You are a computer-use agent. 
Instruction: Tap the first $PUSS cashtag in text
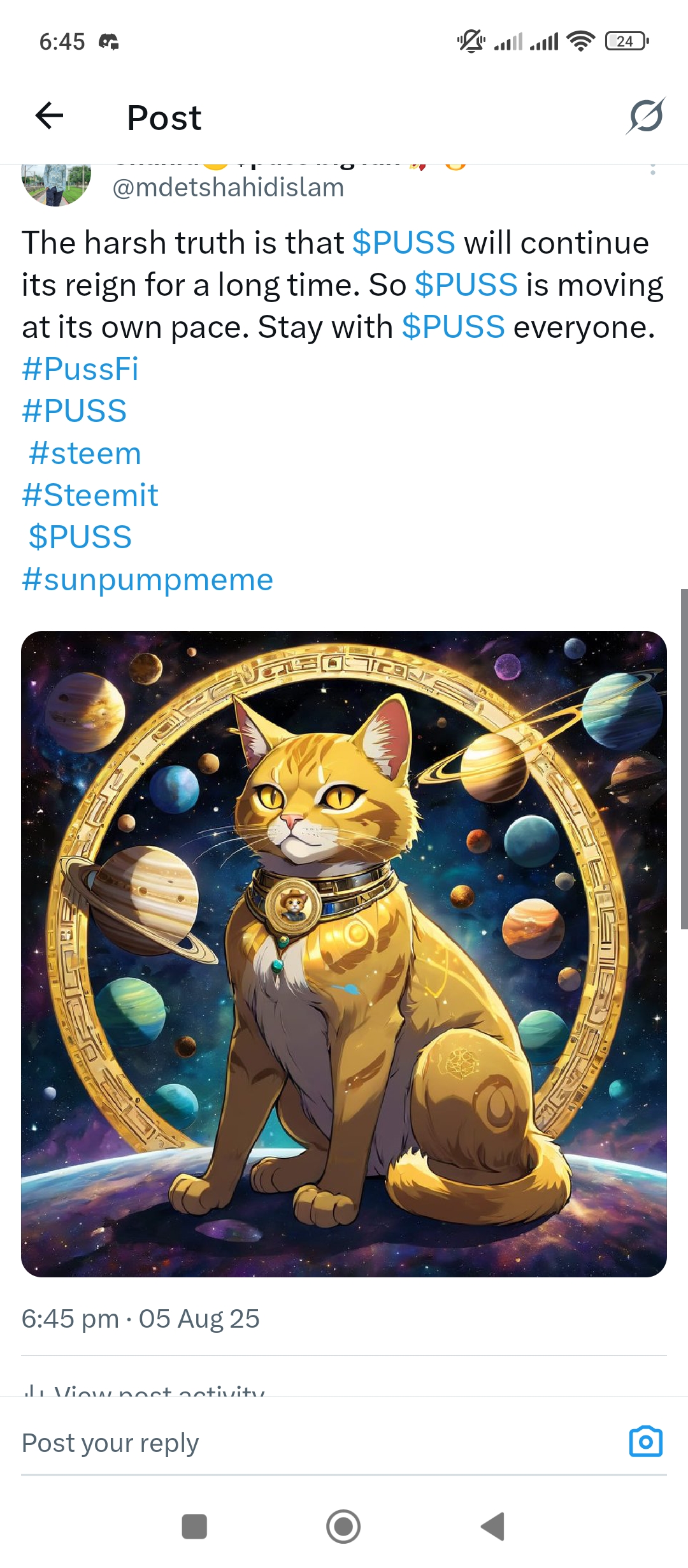(x=404, y=243)
